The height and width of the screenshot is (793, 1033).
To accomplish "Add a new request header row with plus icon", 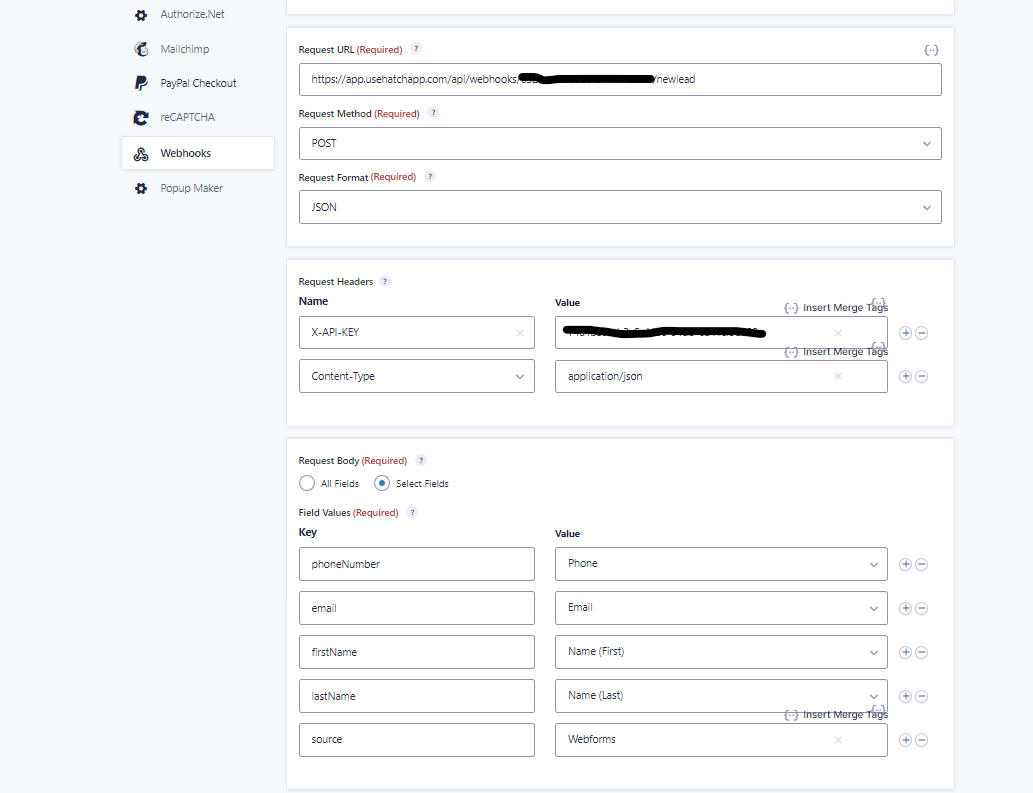I will tap(905, 333).
